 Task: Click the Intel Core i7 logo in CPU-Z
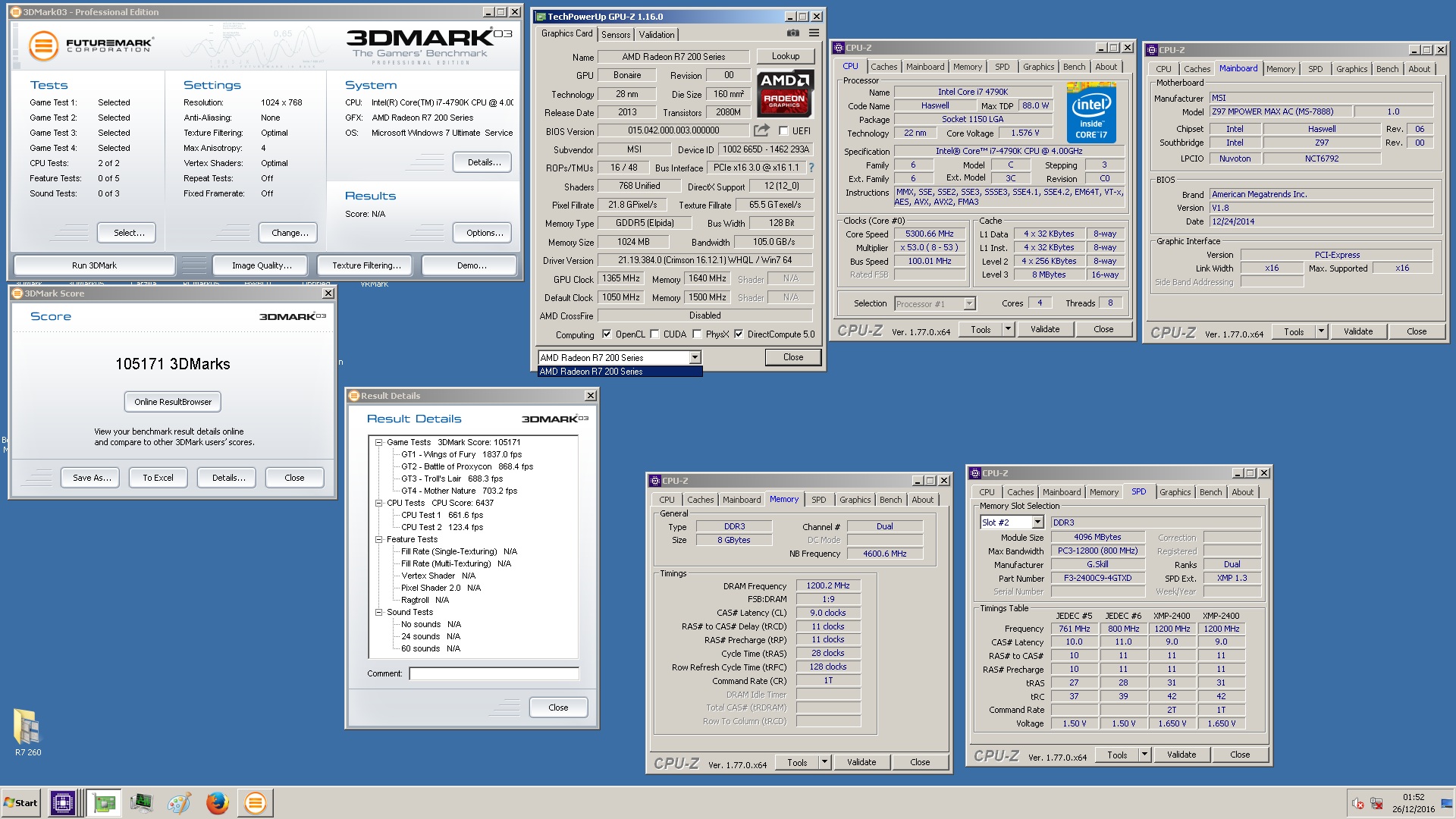pyautogui.click(x=1091, y=112)
